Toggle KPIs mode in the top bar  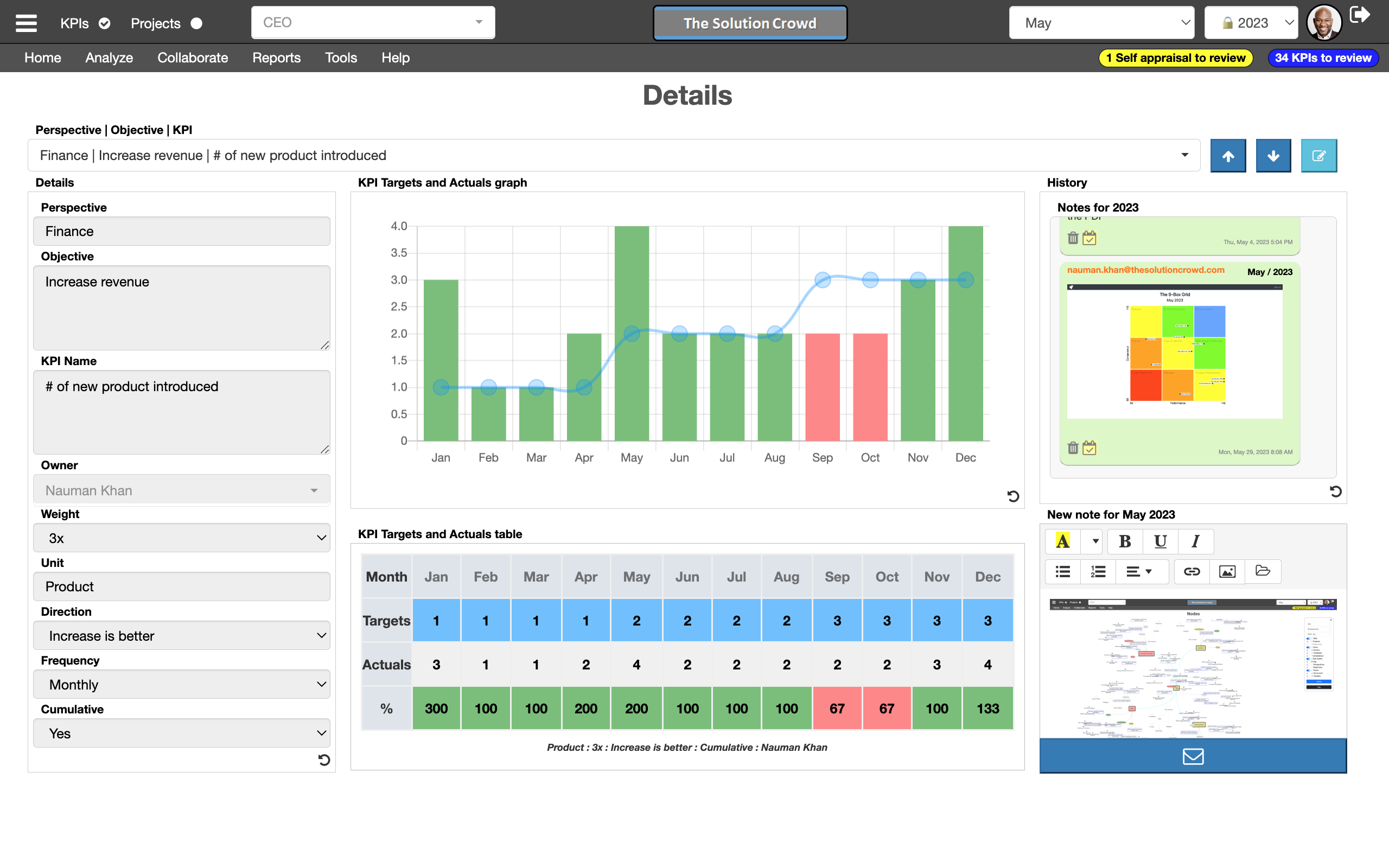click(x=104, y=23)
